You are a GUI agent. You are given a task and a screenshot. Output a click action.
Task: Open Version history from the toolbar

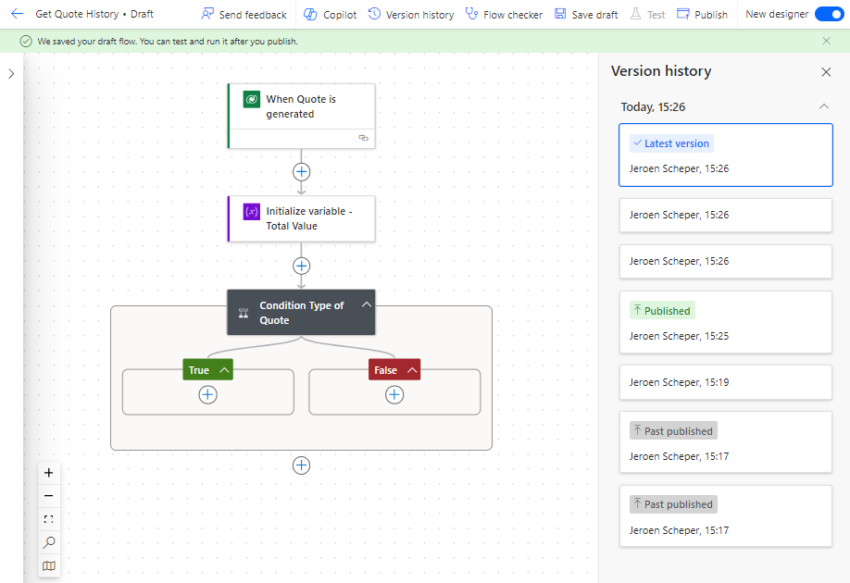412,14
